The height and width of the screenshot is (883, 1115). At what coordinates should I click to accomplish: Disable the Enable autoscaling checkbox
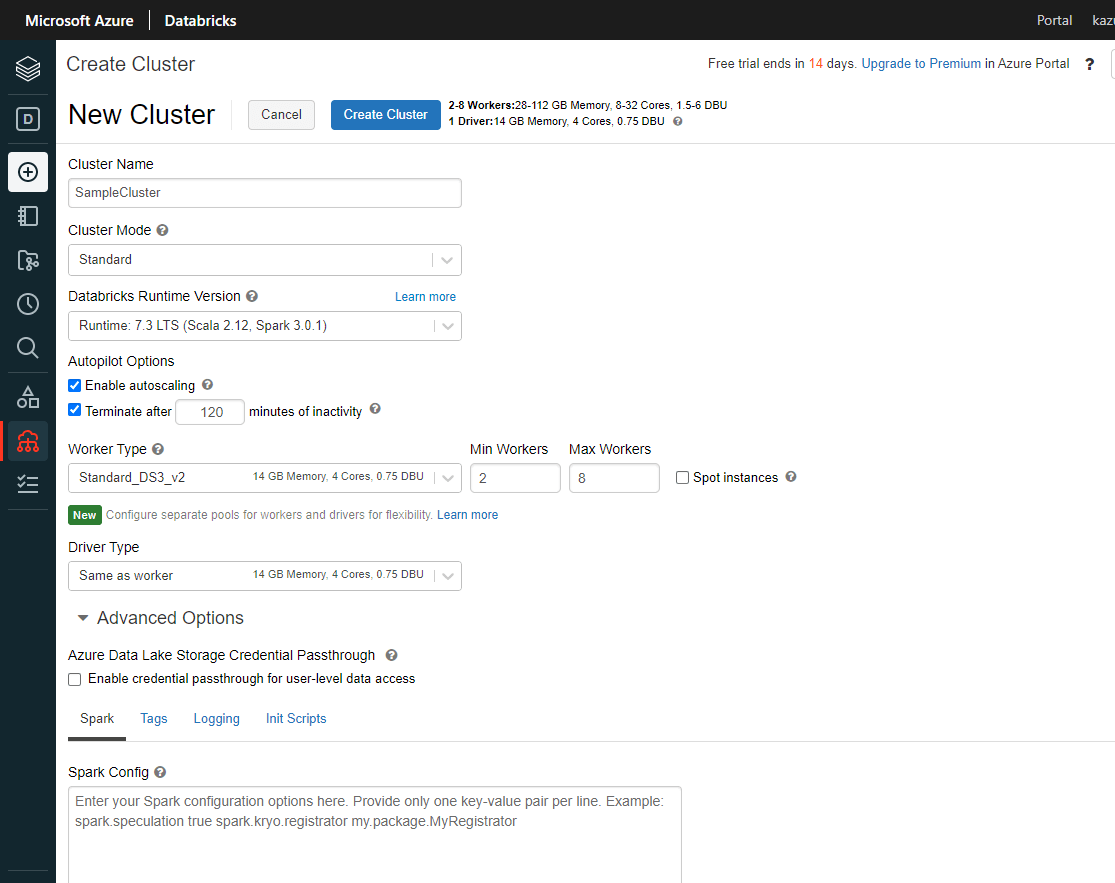75,385
